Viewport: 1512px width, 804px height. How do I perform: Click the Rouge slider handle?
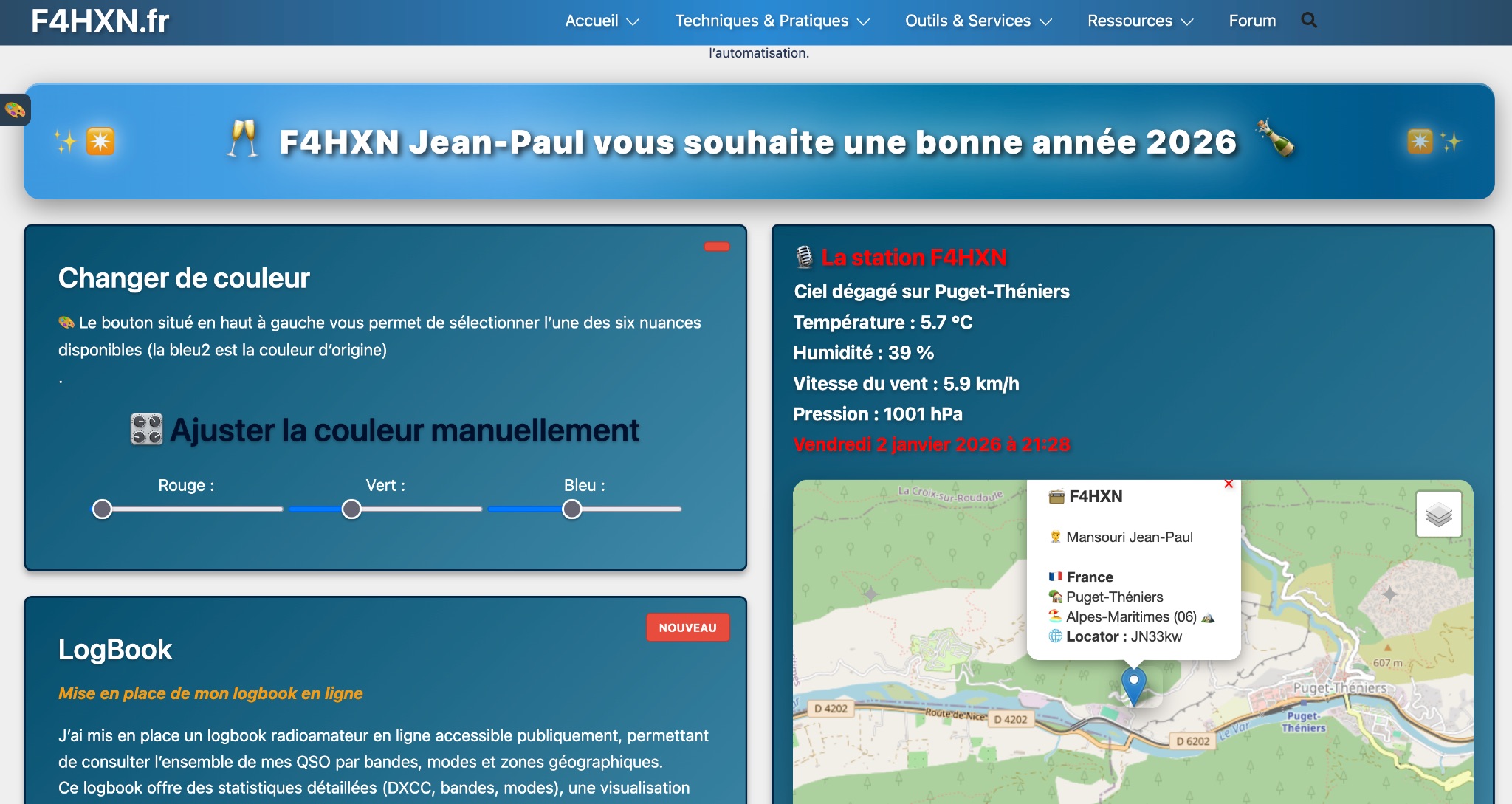(x=103, y=509)
